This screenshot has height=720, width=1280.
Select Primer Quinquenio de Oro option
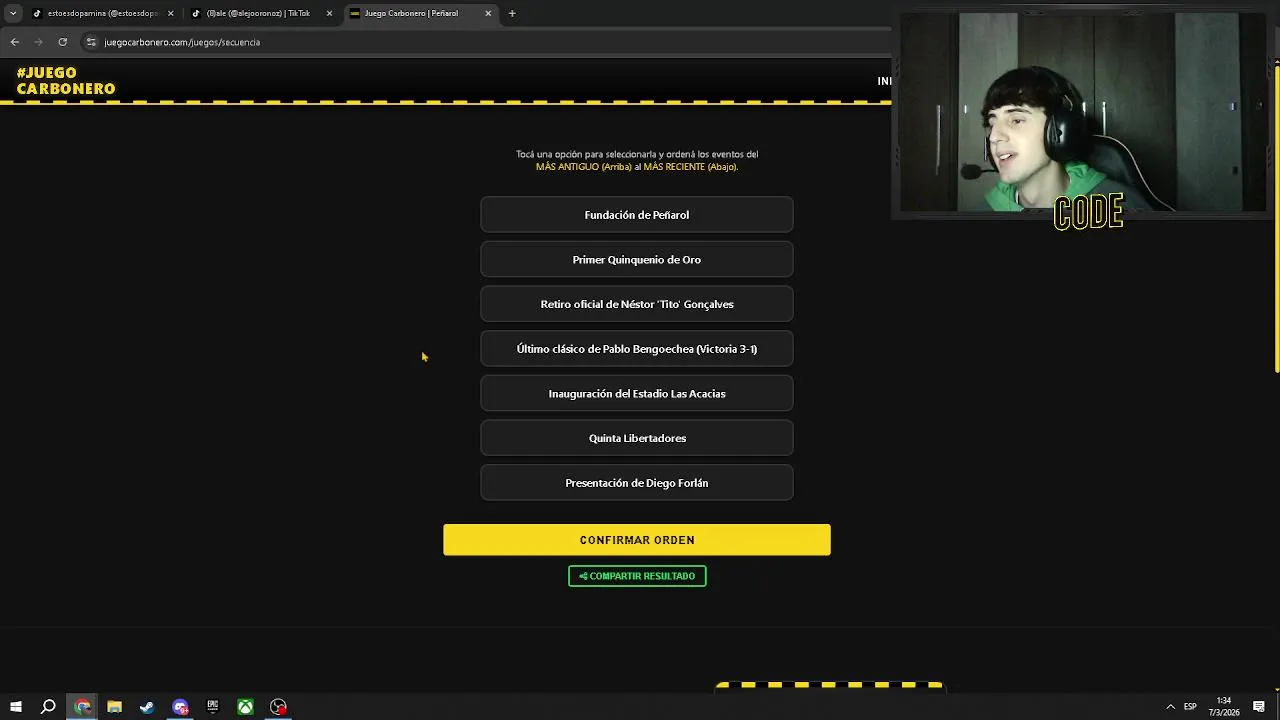(x=637, y=260)
